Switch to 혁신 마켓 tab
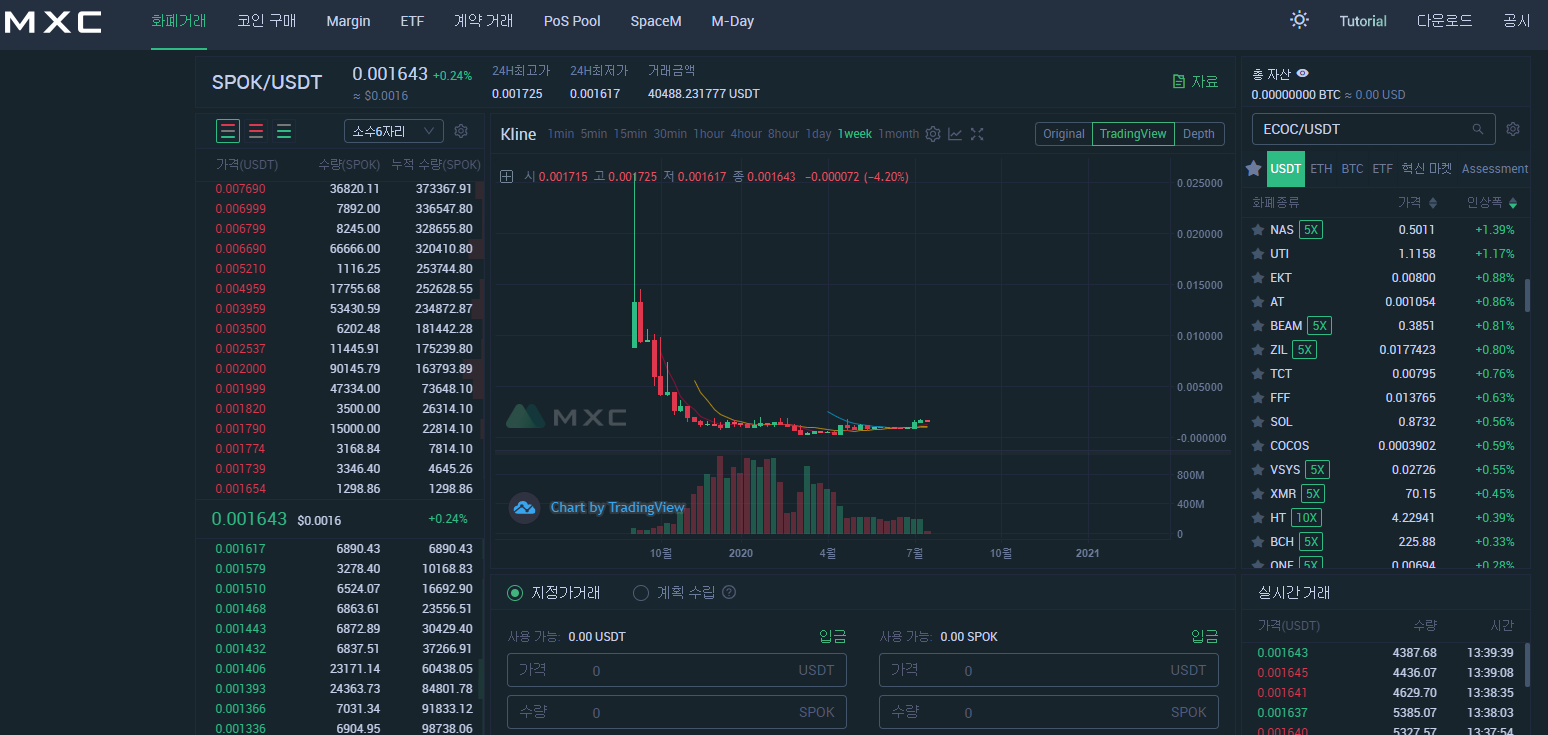Screen dimensions: 1548x735 (1426, 169)
